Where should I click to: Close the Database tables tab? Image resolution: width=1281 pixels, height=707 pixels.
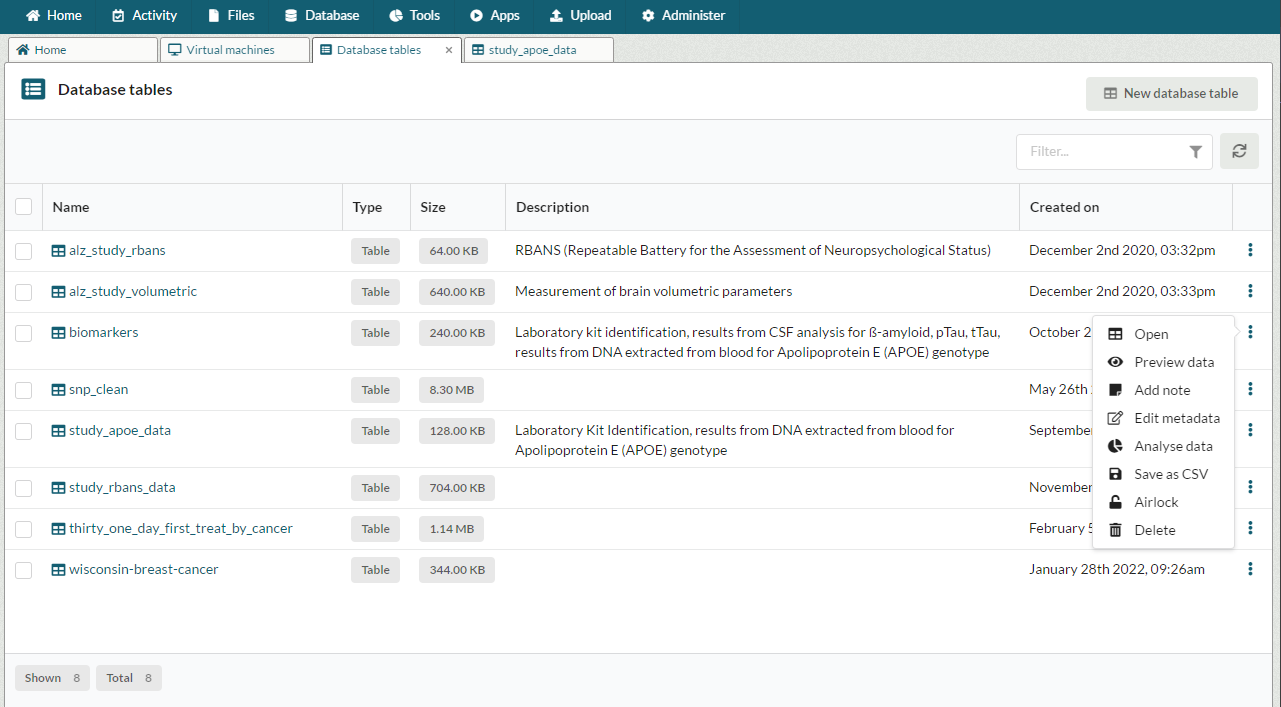(x=449, y=50)
